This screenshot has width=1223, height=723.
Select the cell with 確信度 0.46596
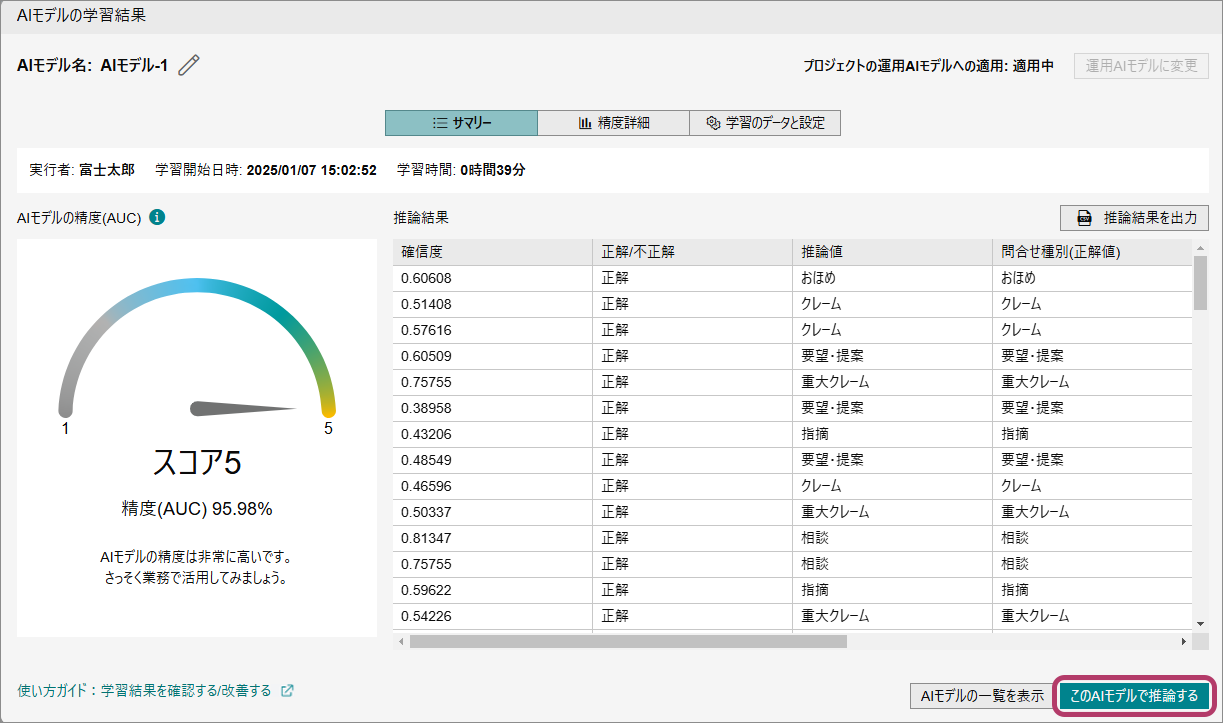(492, 486)
